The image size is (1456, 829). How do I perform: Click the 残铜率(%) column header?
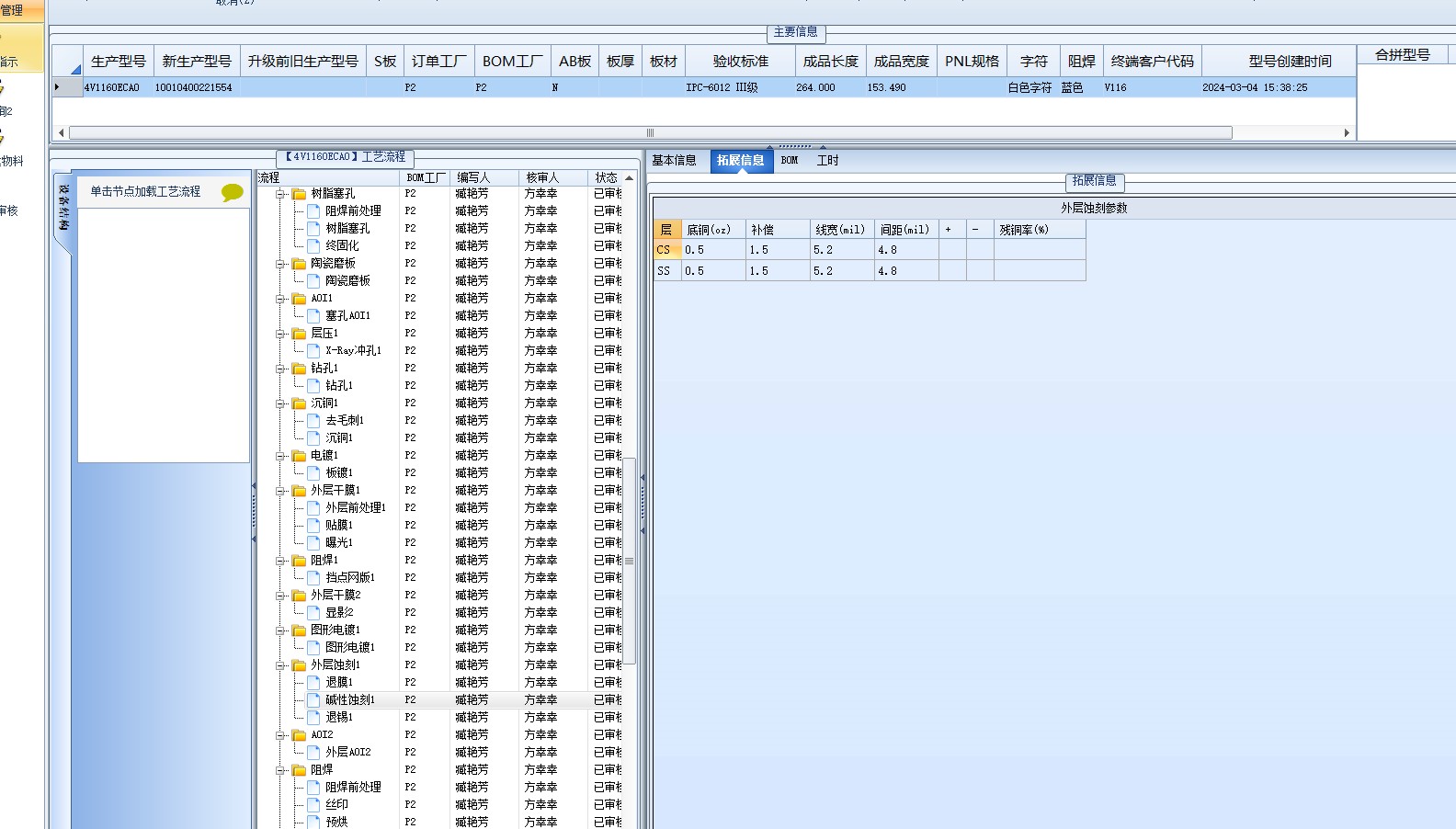1040,230
